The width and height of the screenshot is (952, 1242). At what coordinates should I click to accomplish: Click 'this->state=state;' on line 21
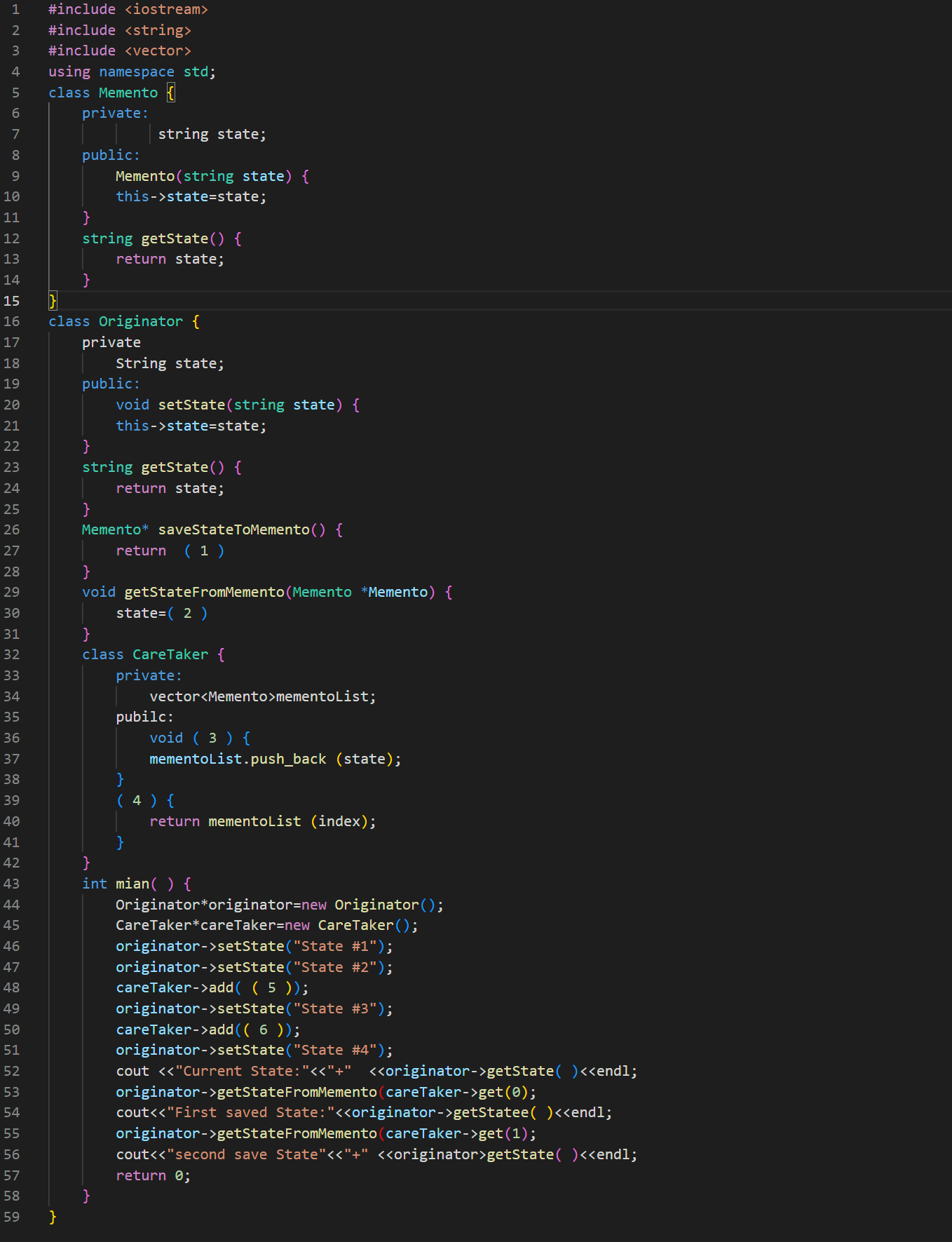(x=191, y=426)
